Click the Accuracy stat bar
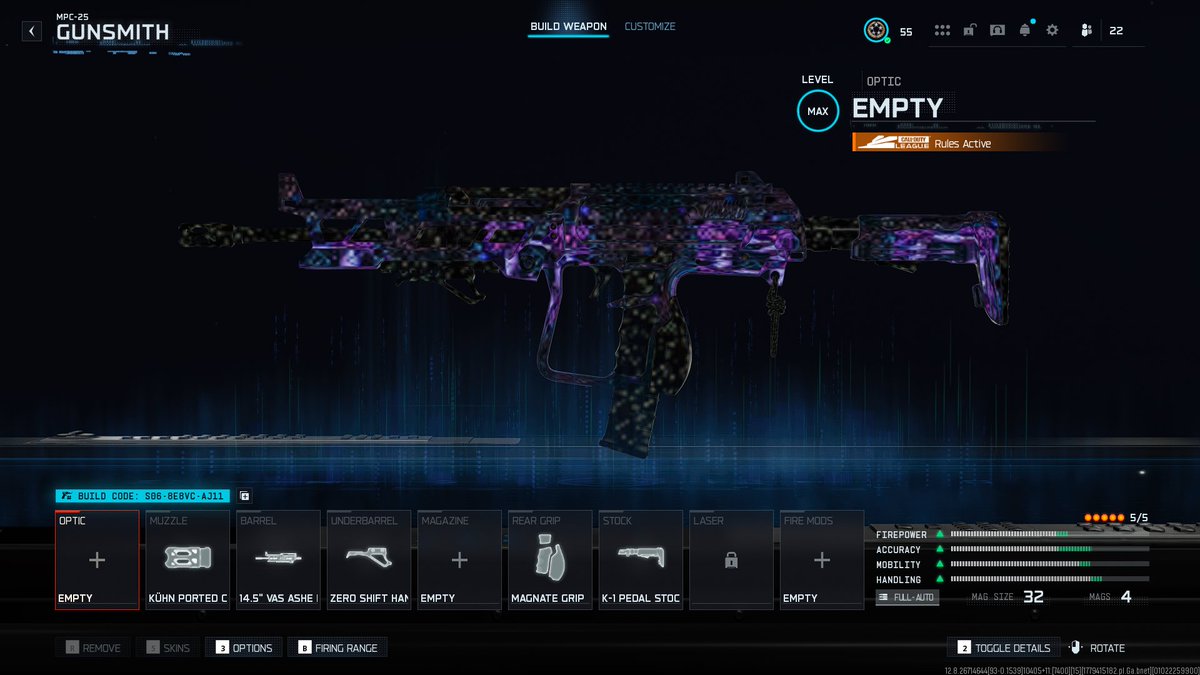 (x=1049, y=550)
